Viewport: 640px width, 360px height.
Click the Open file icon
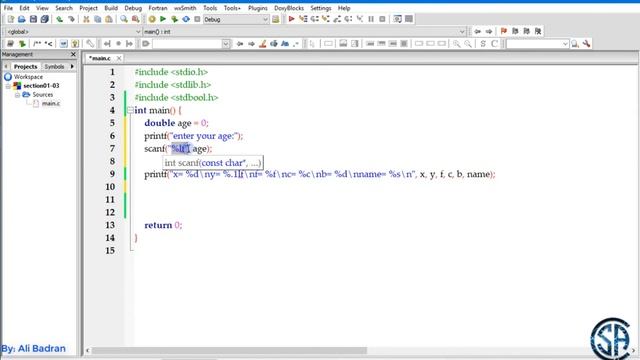pos(22,19)
